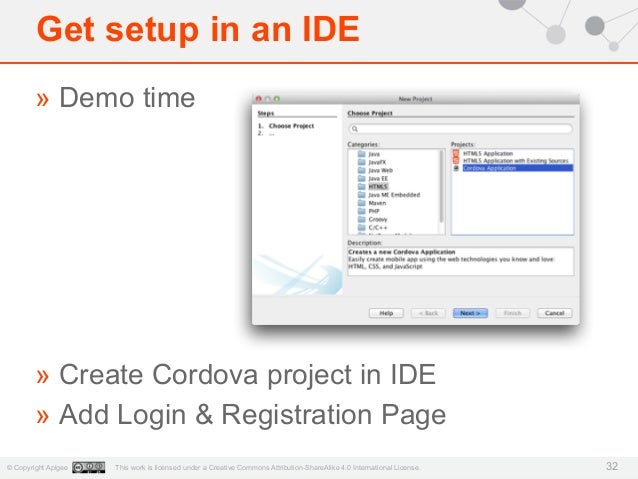The width and height of the screenshot is (638, 479).
Task: Click the Maven folder icon
Action: 361,203
